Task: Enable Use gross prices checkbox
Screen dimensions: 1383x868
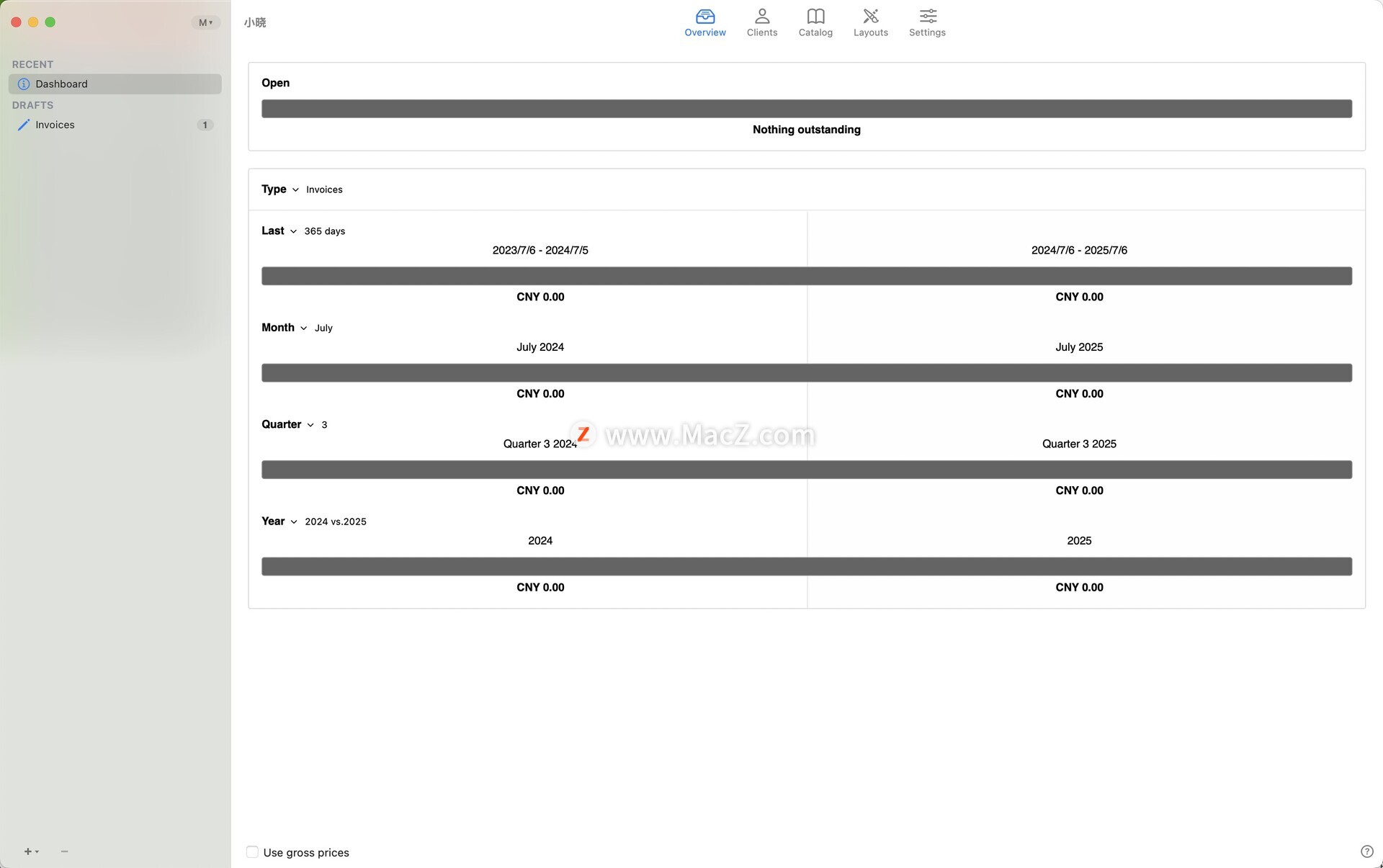Action: pos(252,852)
